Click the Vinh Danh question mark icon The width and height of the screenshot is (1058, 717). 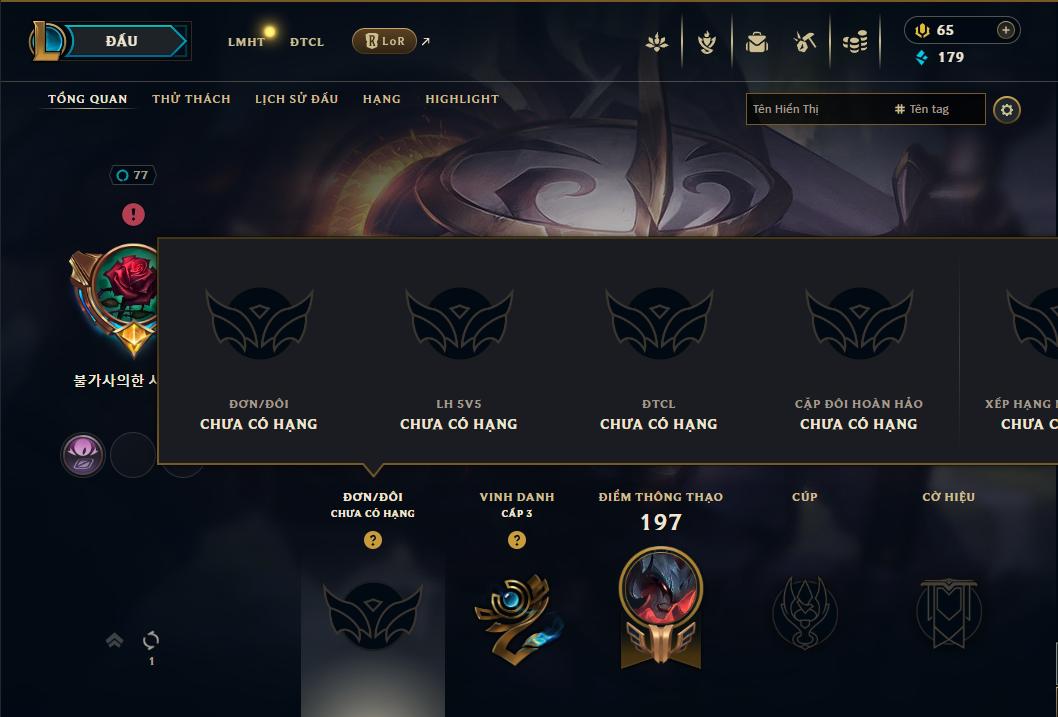[x=517, y=540]
